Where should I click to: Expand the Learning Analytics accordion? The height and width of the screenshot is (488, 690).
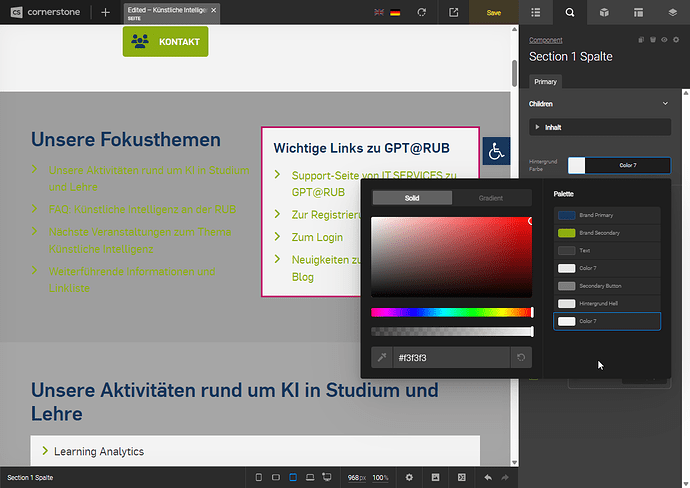coord(255,451)
